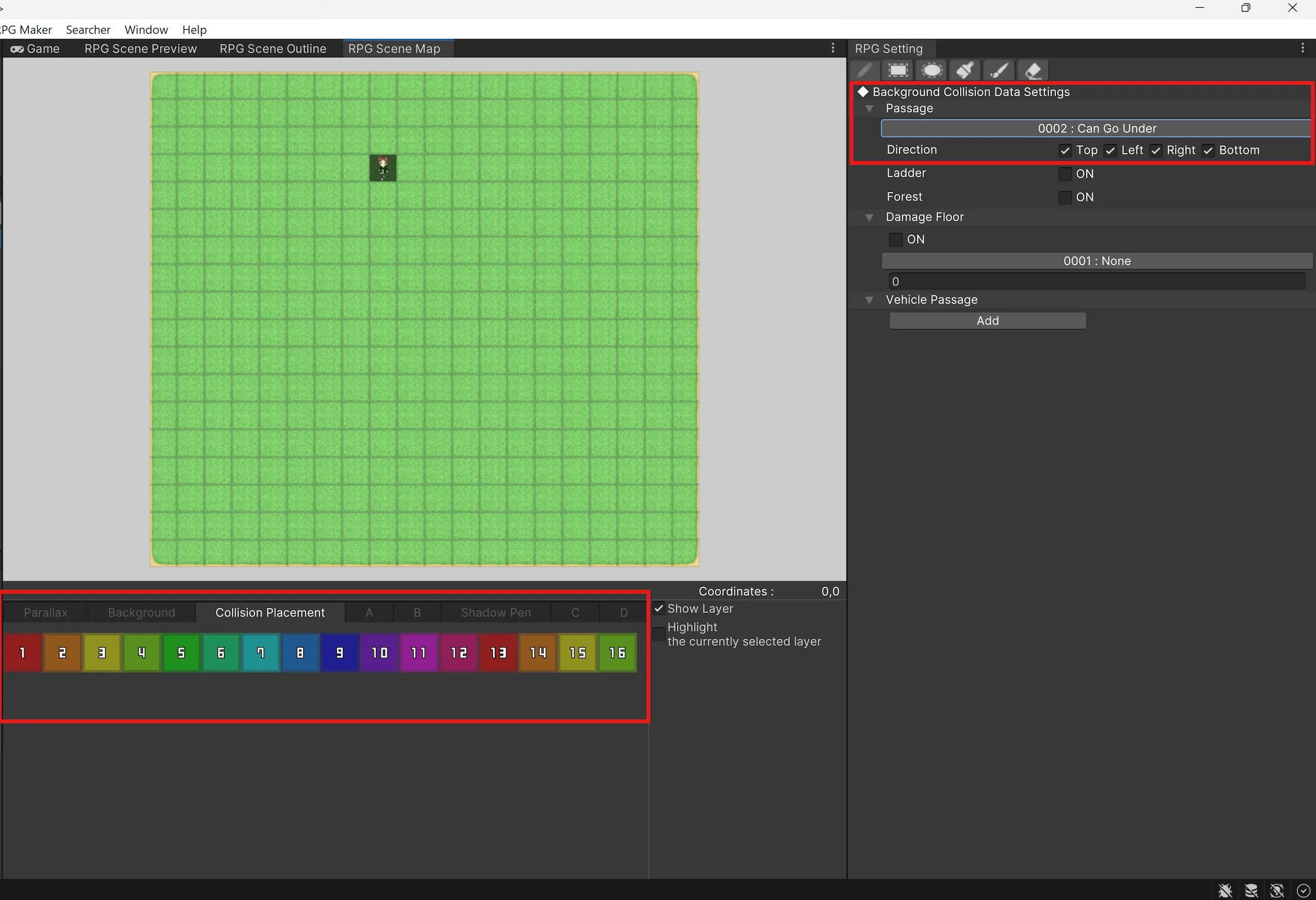Viewport: 1316px width, 900px height.
Task: Select the flat paint brush tool
Action: [x=965, y=71]
